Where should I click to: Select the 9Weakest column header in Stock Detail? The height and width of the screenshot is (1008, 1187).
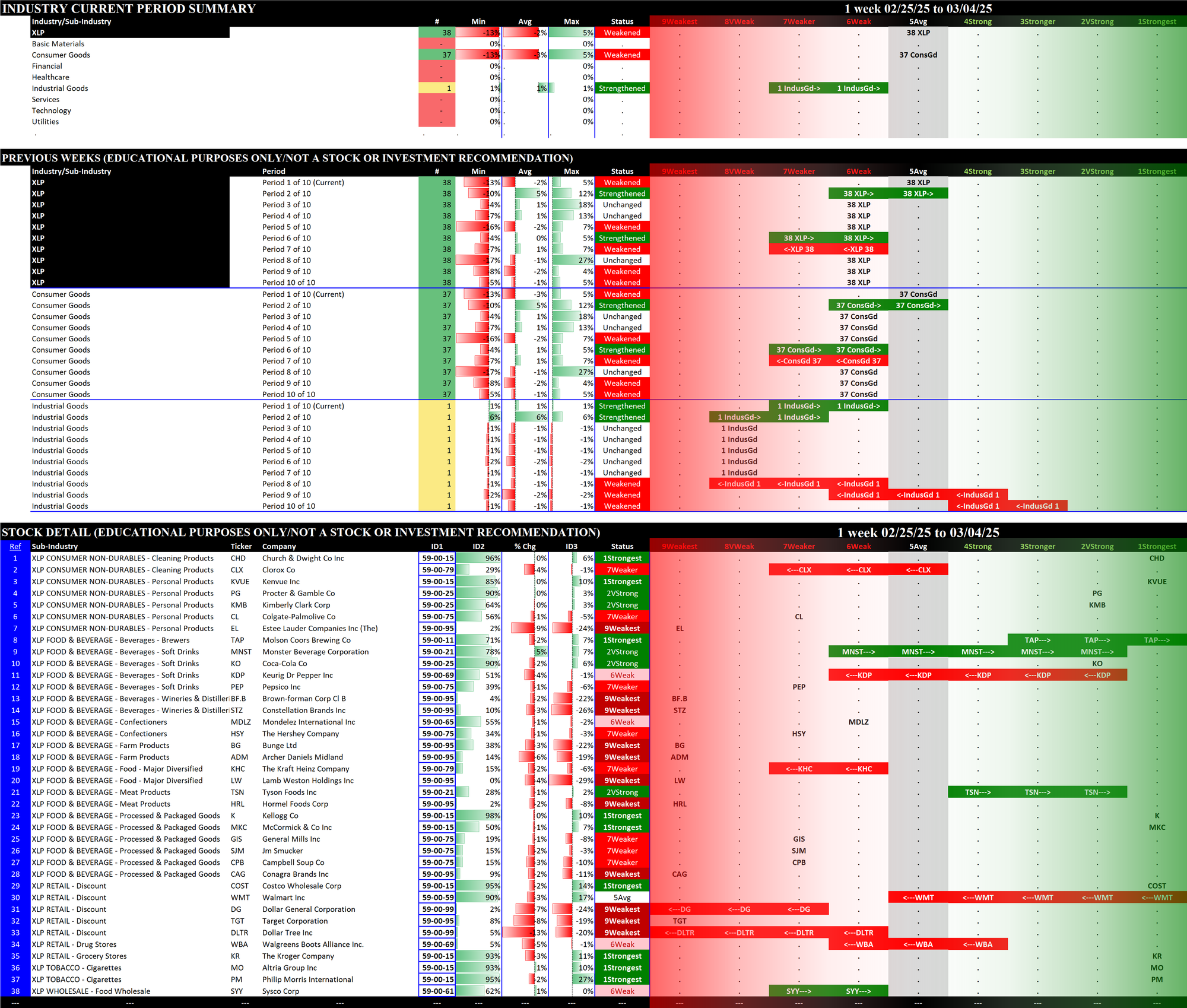tap(679, 547)
